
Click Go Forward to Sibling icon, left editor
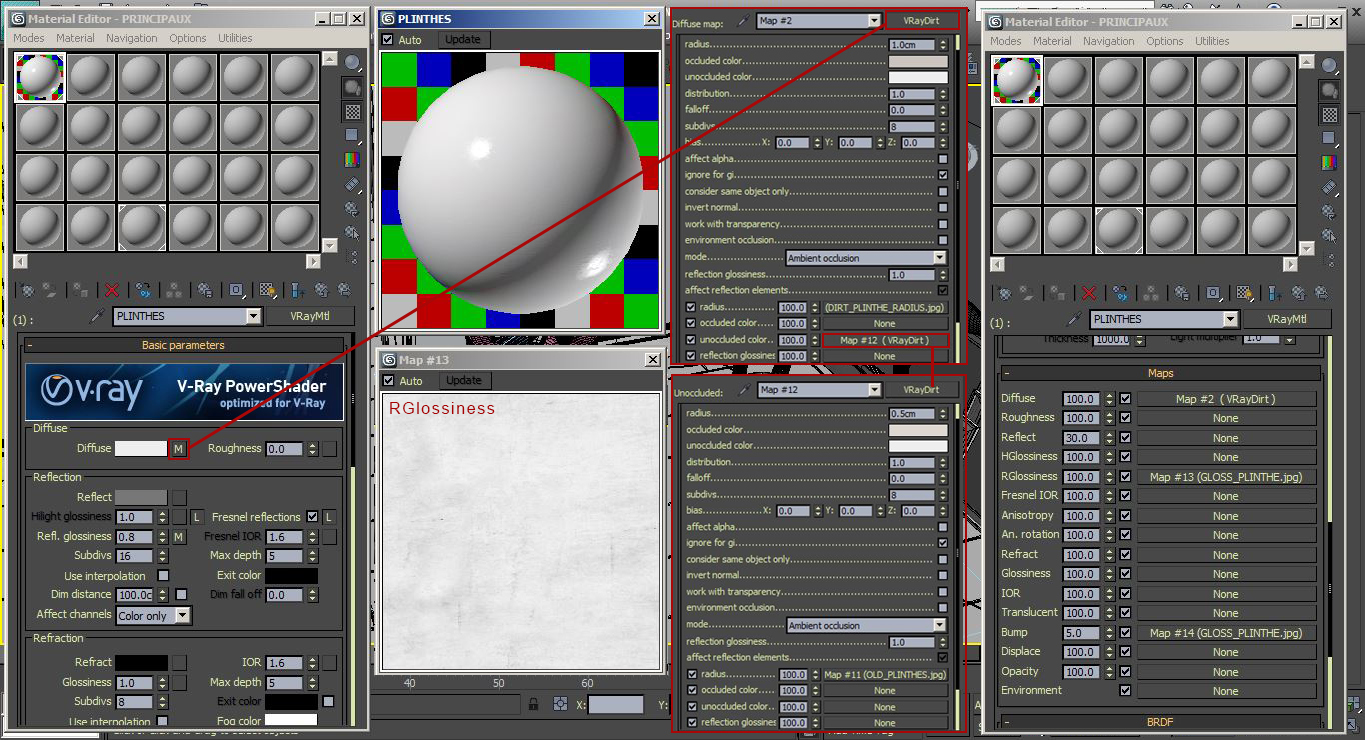coord(343,290)
